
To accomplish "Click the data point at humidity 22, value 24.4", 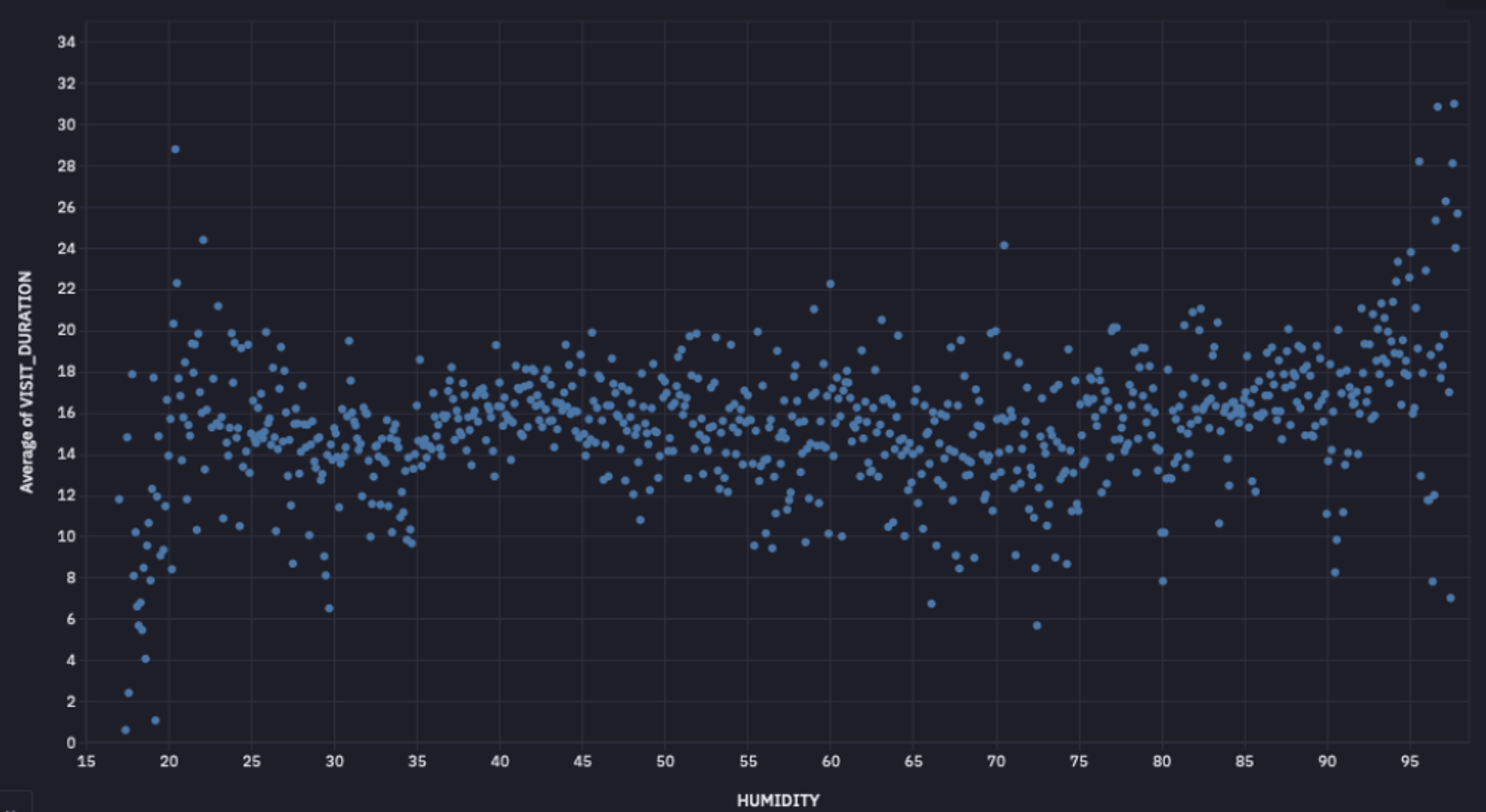I will [x=203, y=240].
